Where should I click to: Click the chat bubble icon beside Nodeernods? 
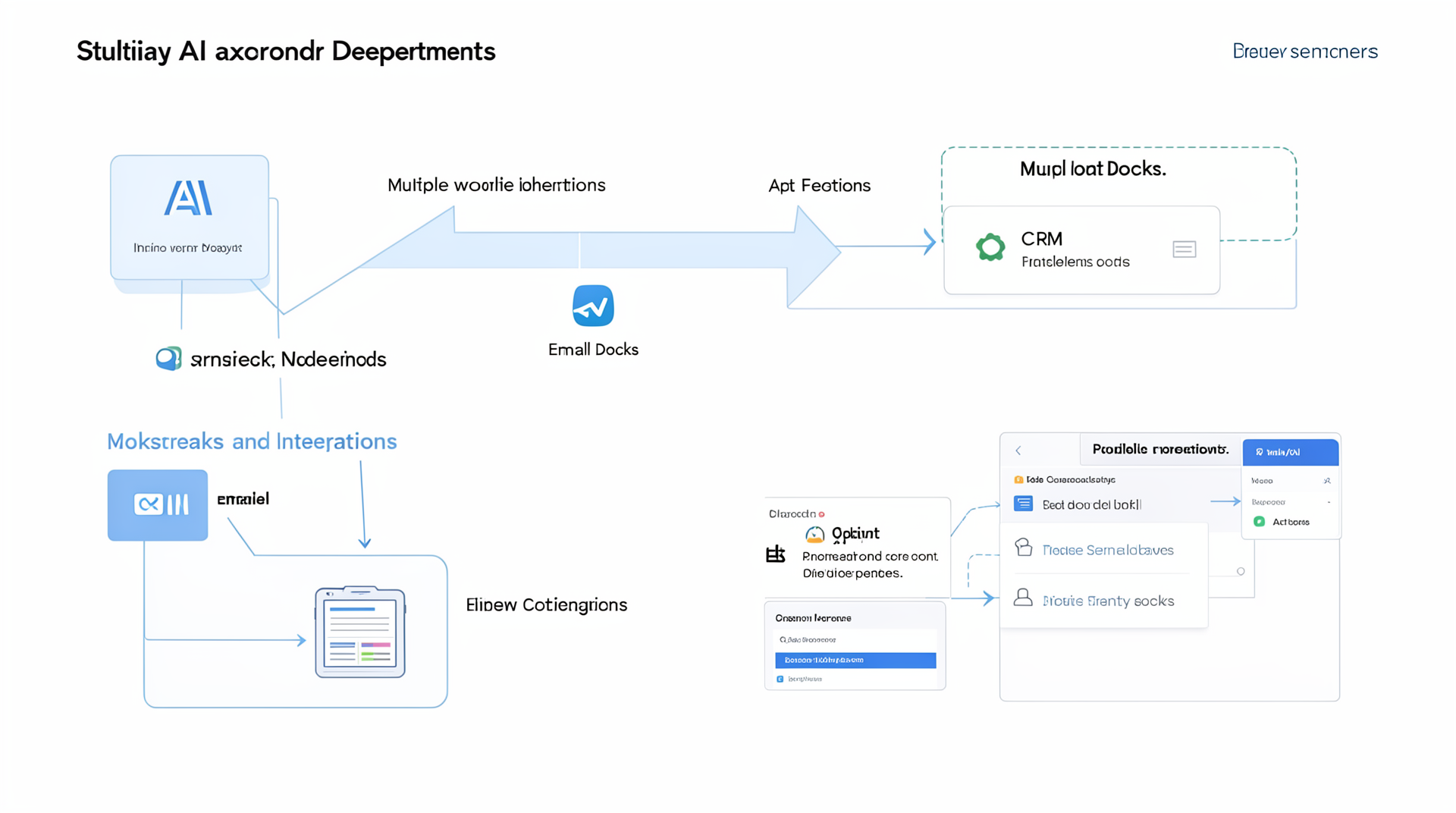pos(168,359)
